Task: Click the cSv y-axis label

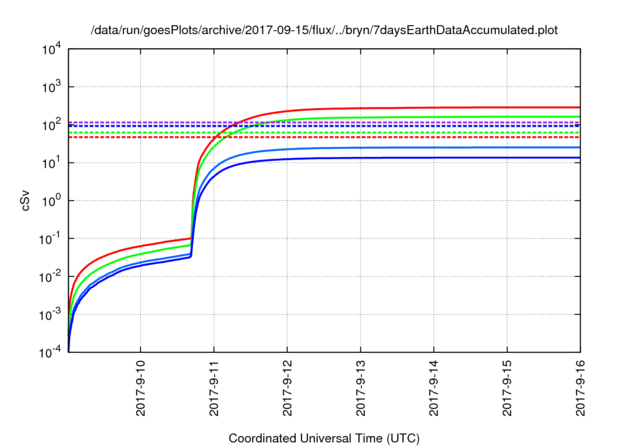Action: click(25, 200)
